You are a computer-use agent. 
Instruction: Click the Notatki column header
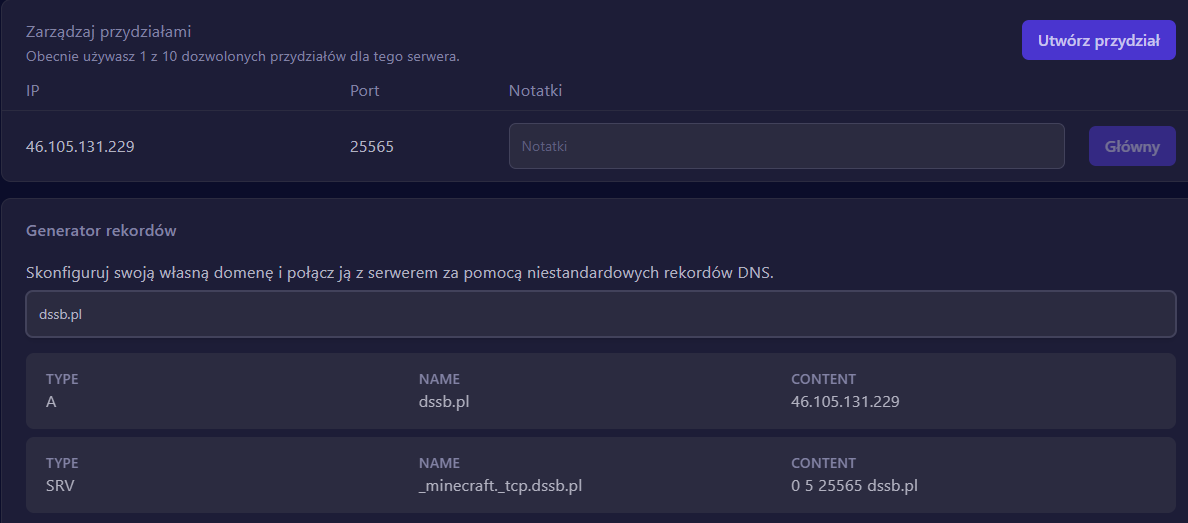point(535,91)
